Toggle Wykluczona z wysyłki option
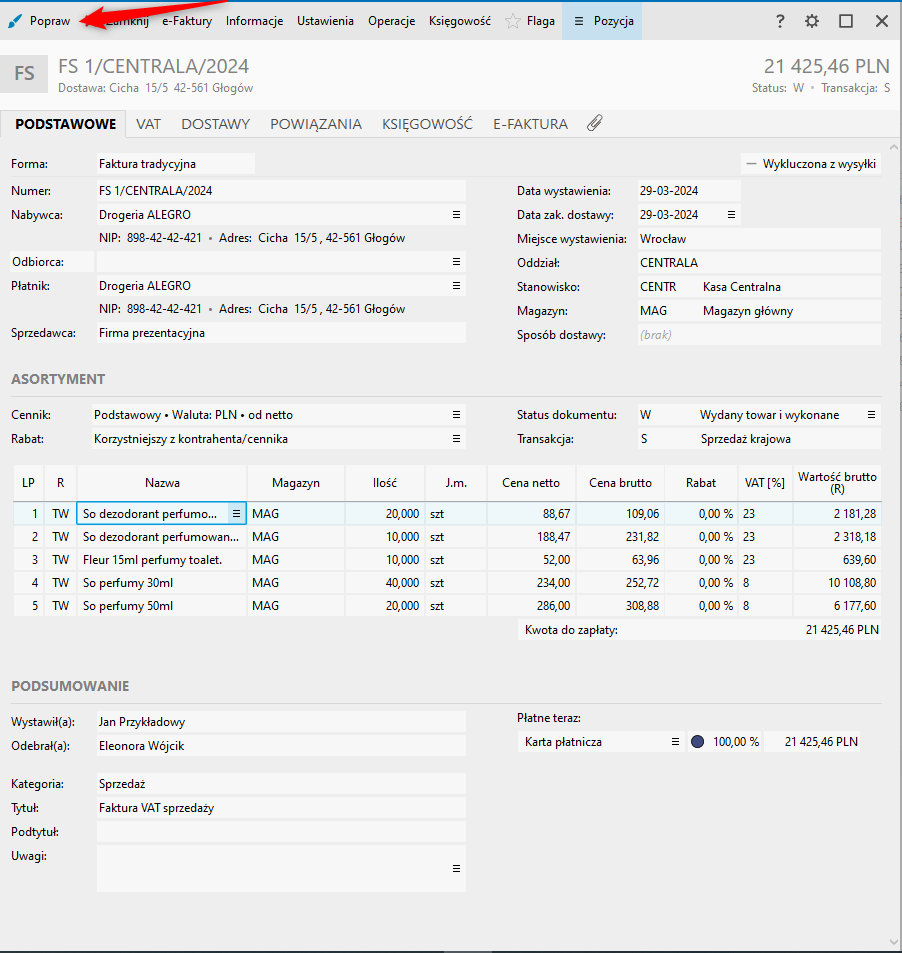 coord(811,164)
